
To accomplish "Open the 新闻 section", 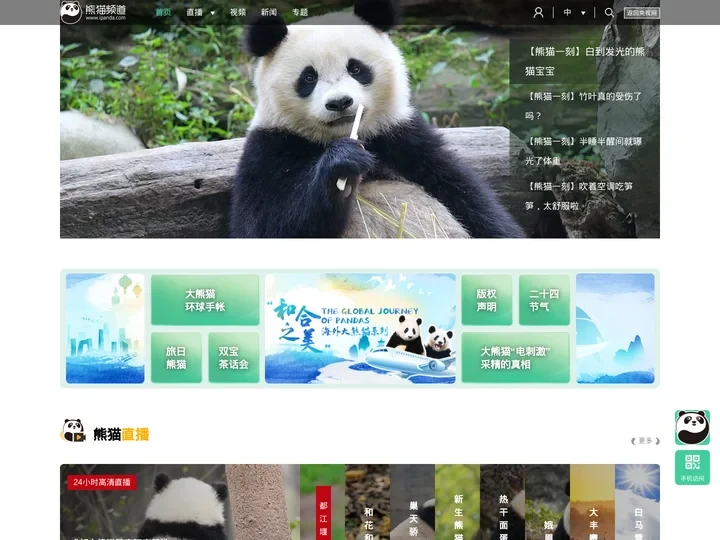I will click(269, 12).
